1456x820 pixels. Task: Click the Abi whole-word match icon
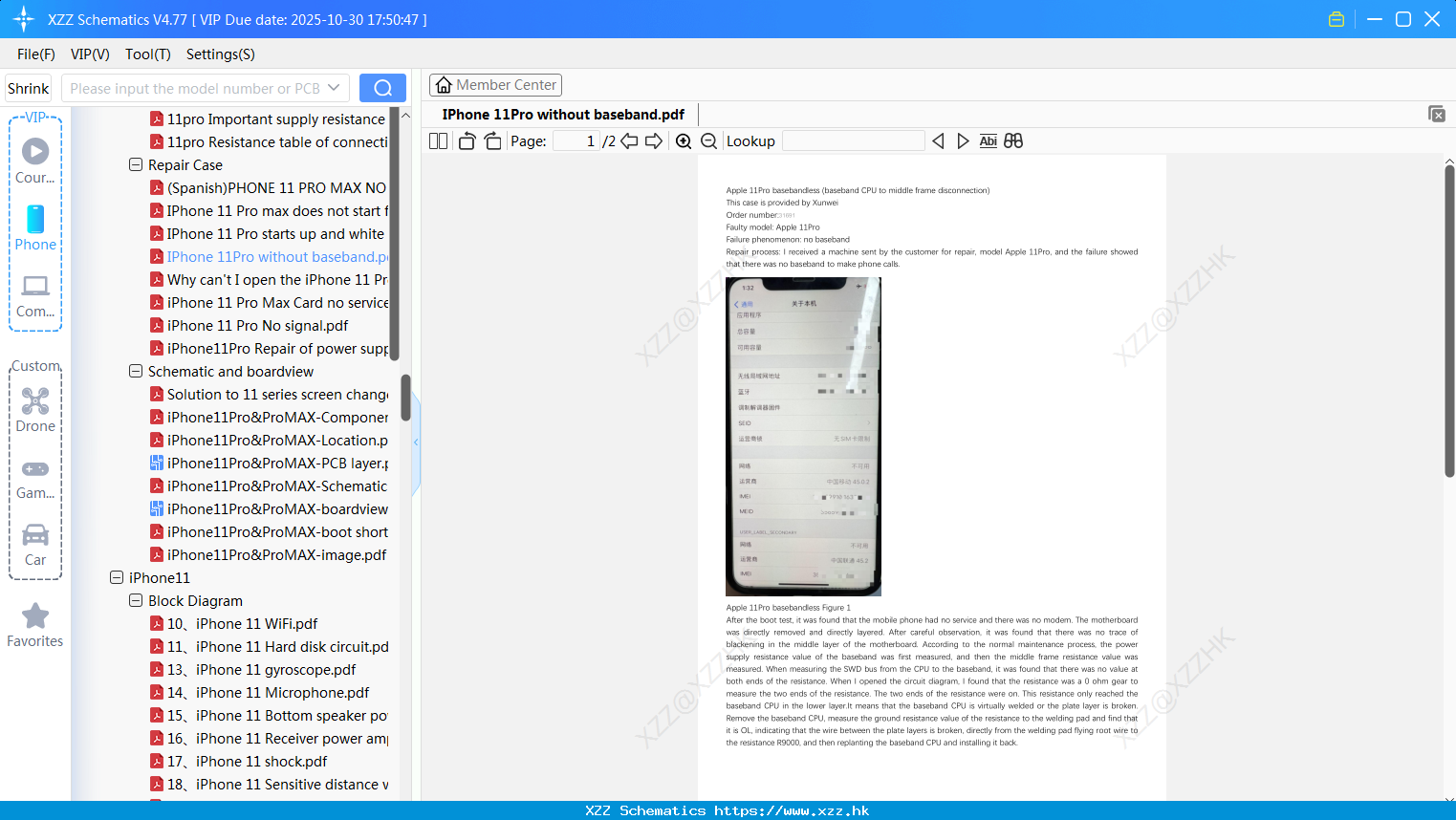click(989, 141)
